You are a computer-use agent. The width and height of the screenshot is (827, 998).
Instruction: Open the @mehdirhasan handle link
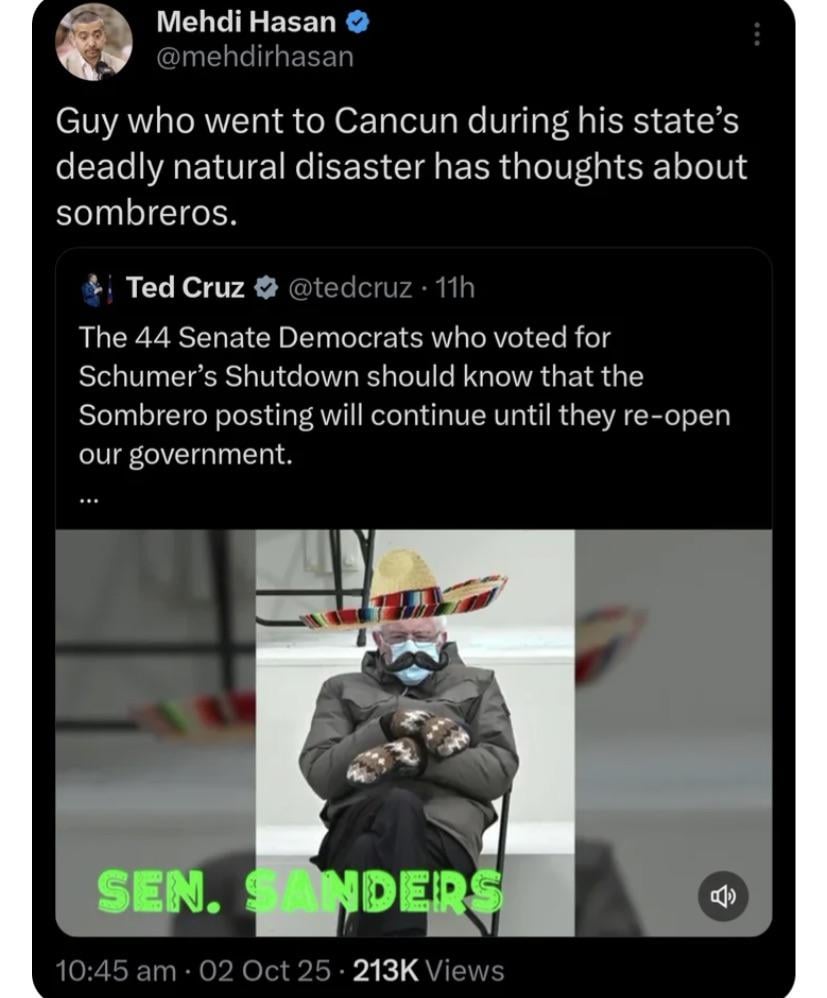(255, 57)
